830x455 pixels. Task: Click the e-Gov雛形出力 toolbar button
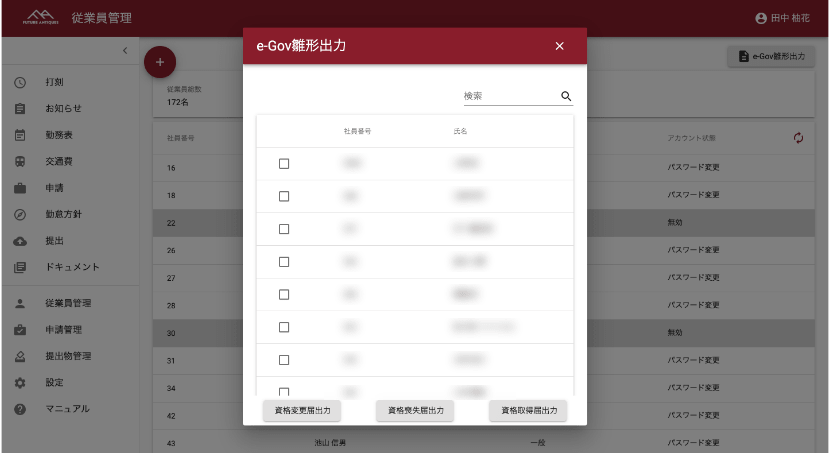[771, 57]
